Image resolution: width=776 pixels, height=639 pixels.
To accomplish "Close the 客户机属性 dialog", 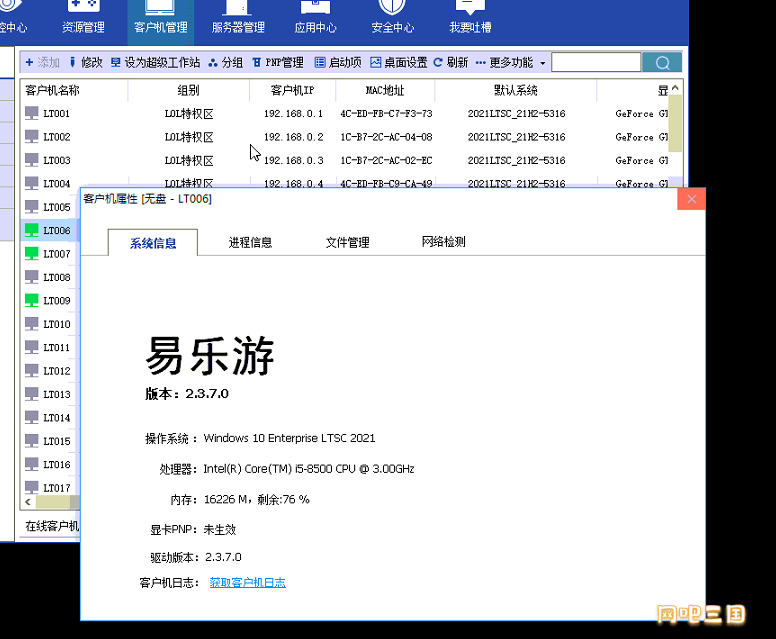I will point(691,199).
